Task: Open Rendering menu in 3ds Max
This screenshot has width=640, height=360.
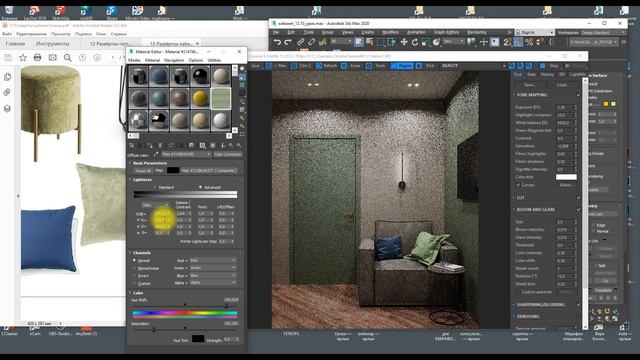Action: click(x=477, y=32)
